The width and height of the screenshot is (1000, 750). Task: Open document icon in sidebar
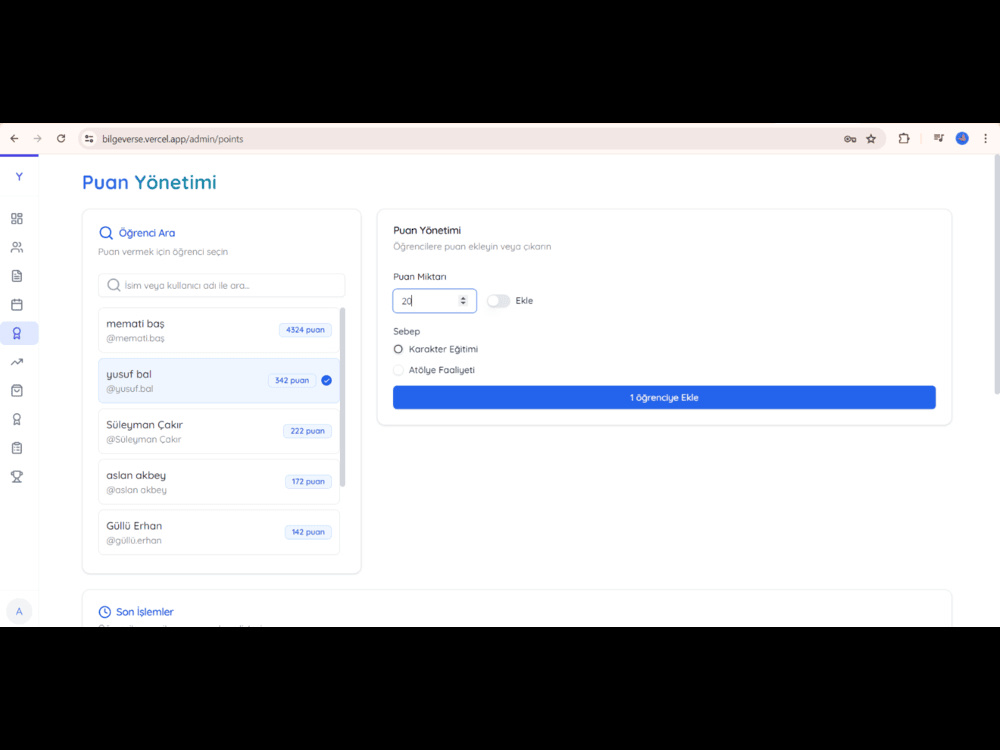[17, 276]
